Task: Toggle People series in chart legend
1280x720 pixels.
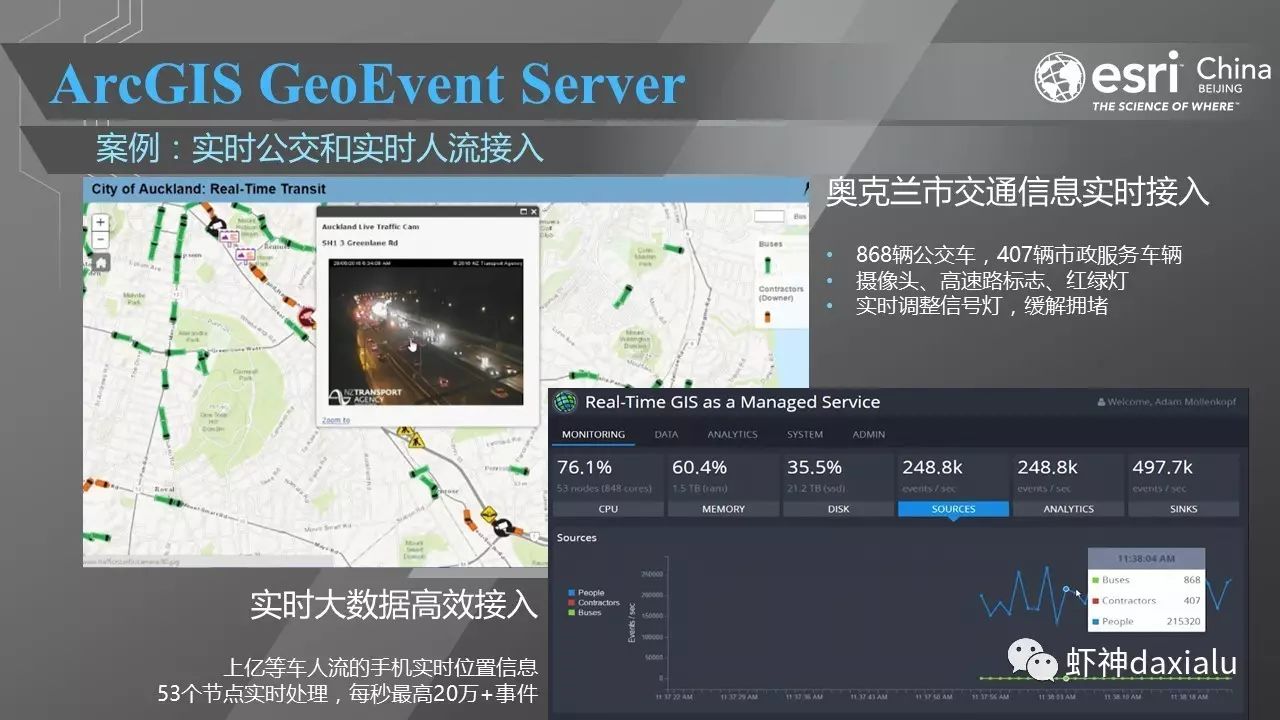Action: point(587,593)
